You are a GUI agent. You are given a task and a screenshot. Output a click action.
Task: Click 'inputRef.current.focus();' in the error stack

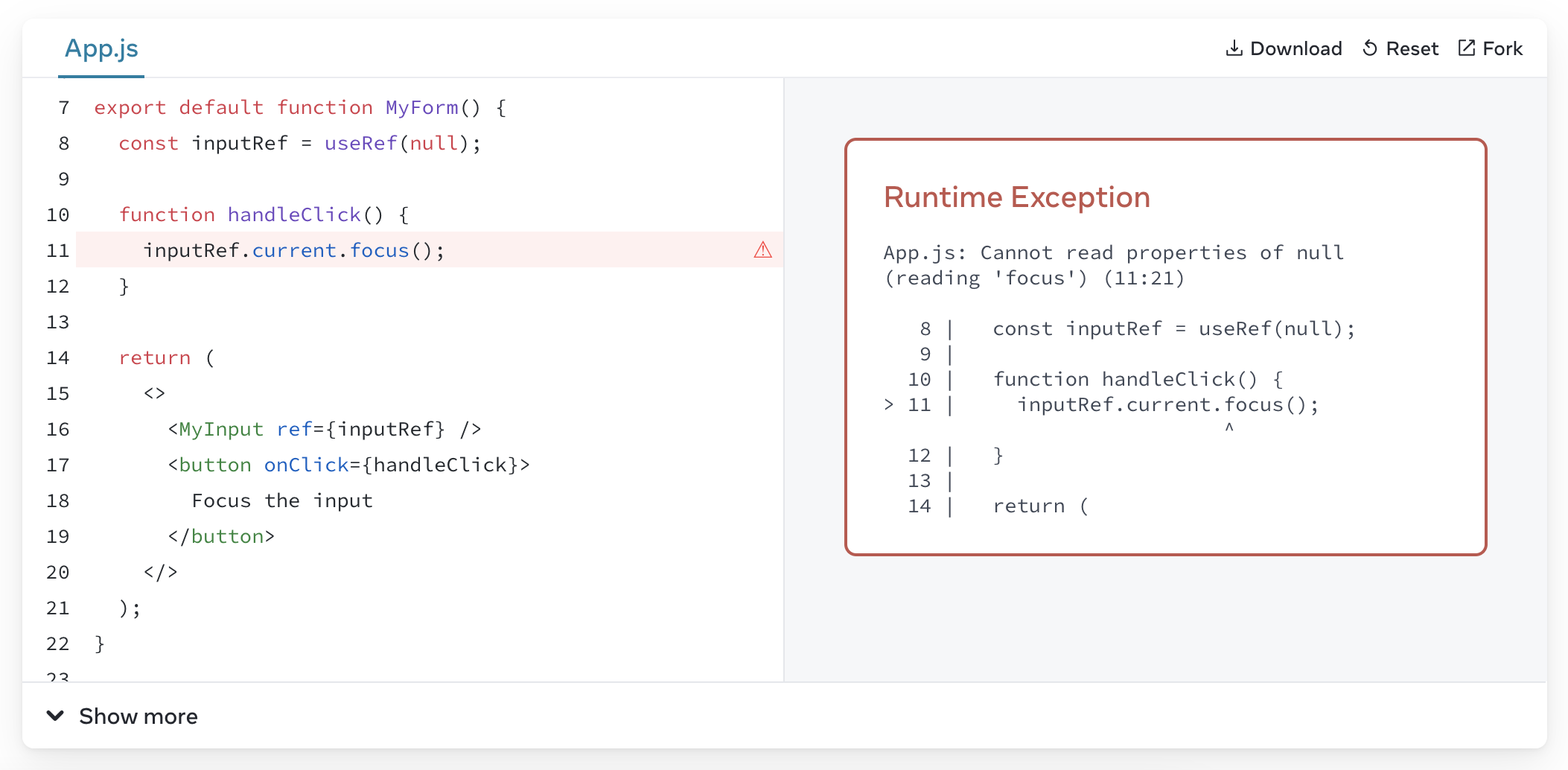[1168, 404]
